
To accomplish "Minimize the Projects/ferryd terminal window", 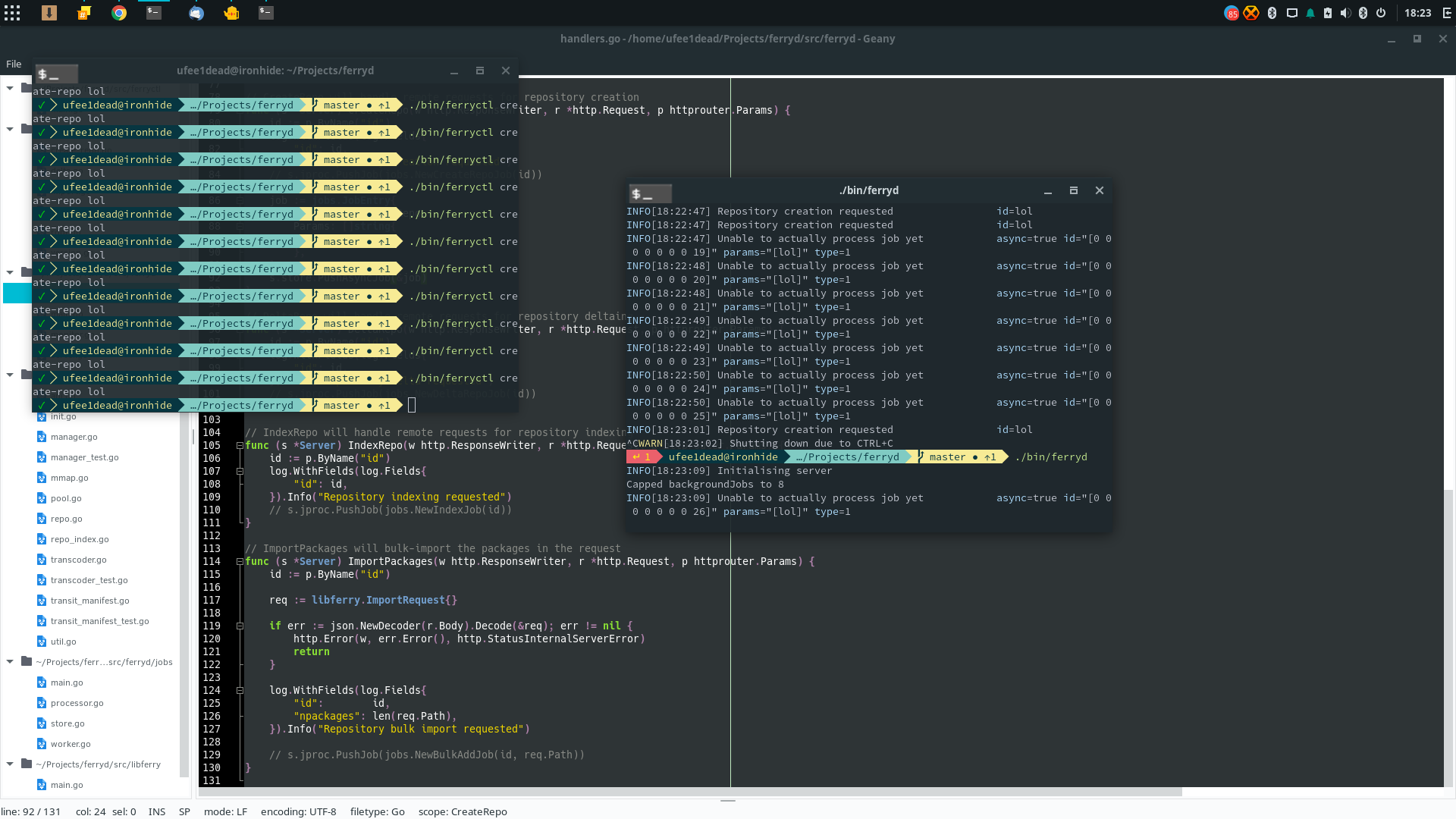I will pos(454,71).
